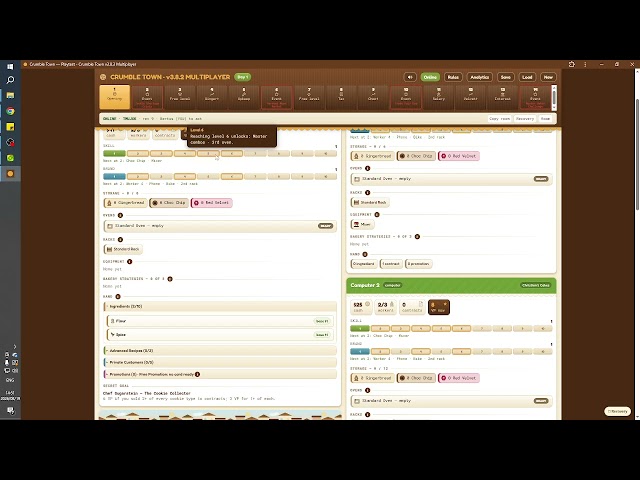Click the Day 1 badge
This screenshot has width=640, height=480.
242,77
